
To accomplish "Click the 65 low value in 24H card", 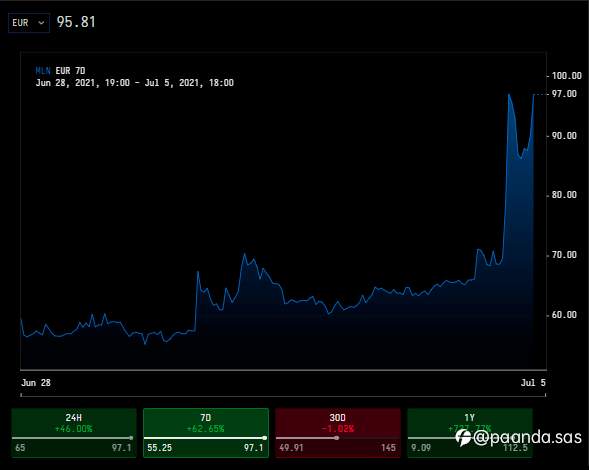I will coord(20,448).
